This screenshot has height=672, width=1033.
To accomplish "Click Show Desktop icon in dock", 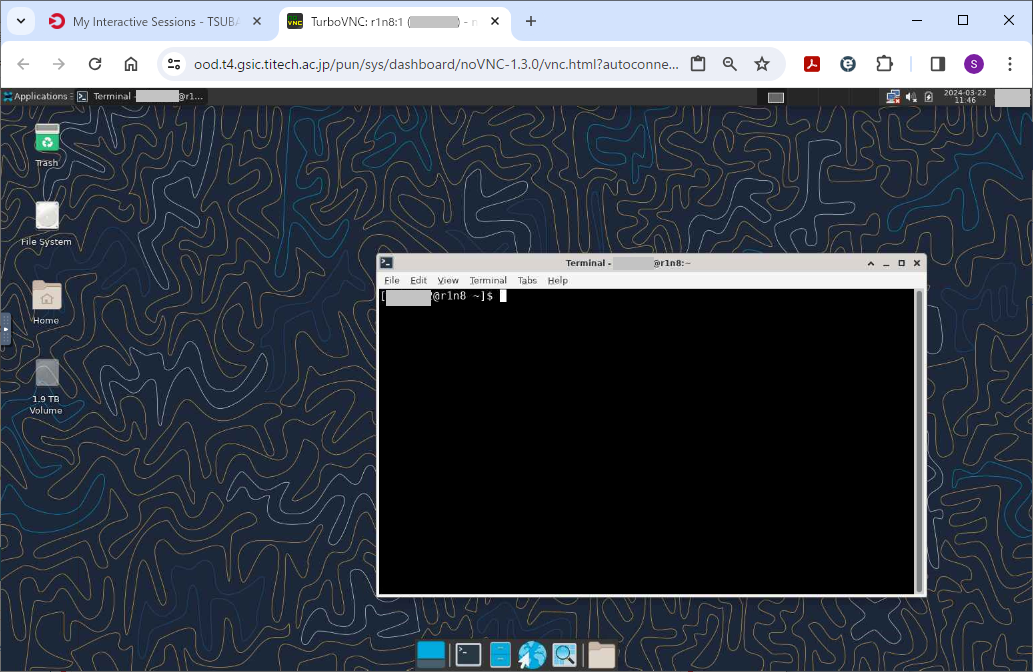I will click(x=431, y=655).
